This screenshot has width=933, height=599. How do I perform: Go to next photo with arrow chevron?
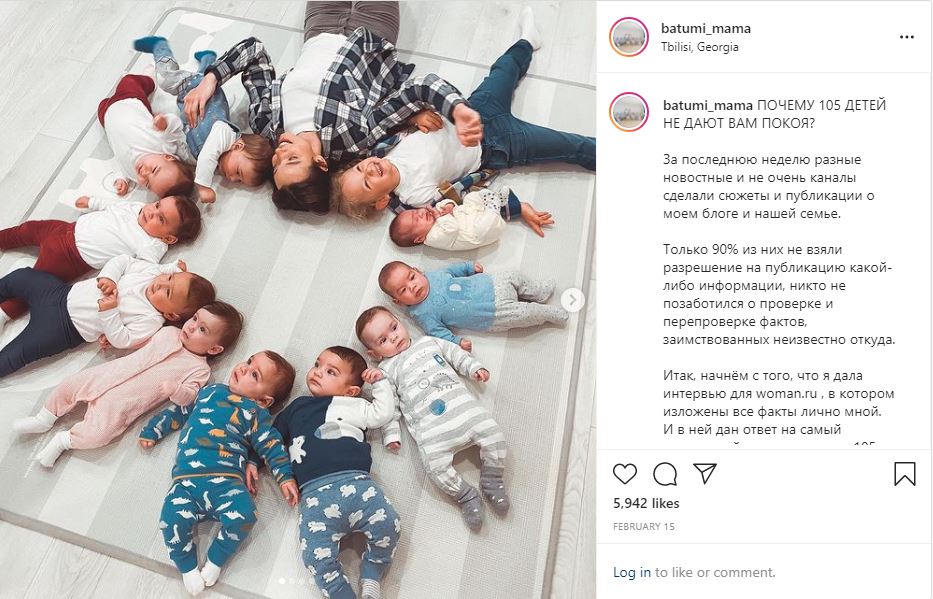[x=572, y=300]
